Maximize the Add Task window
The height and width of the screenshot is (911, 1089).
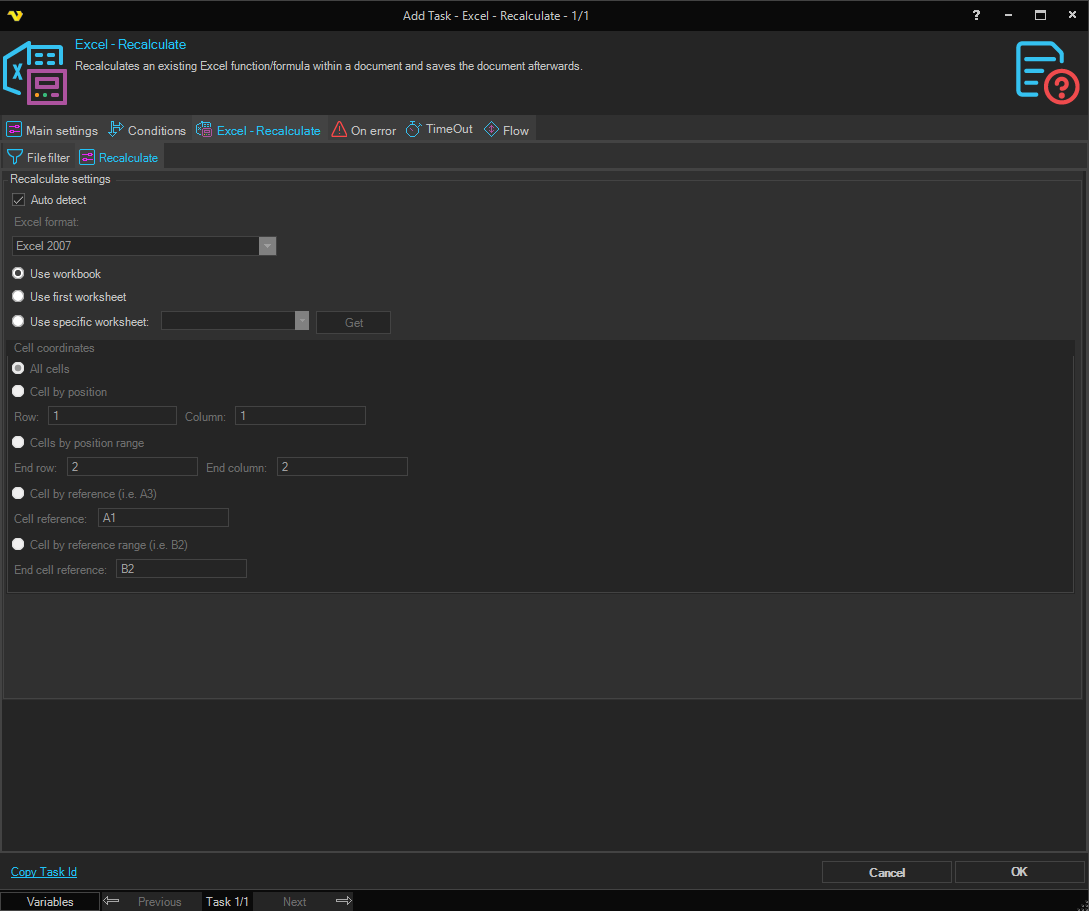[x=1040, y=15]
